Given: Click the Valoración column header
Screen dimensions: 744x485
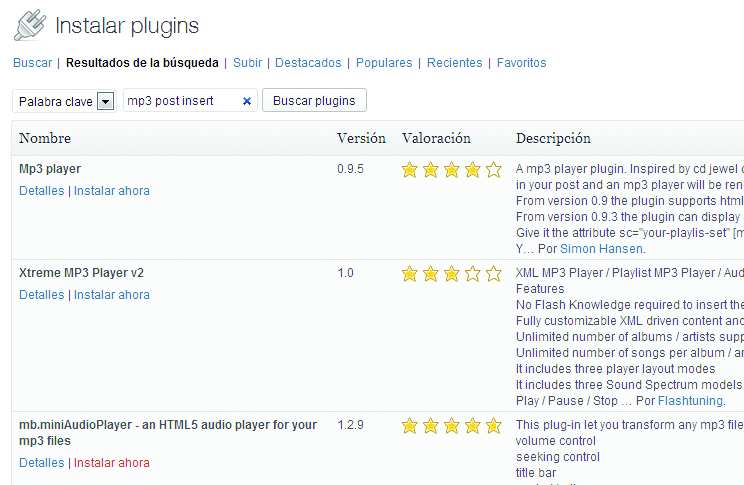Looking at the screenshot, I should tap(437, 138).
